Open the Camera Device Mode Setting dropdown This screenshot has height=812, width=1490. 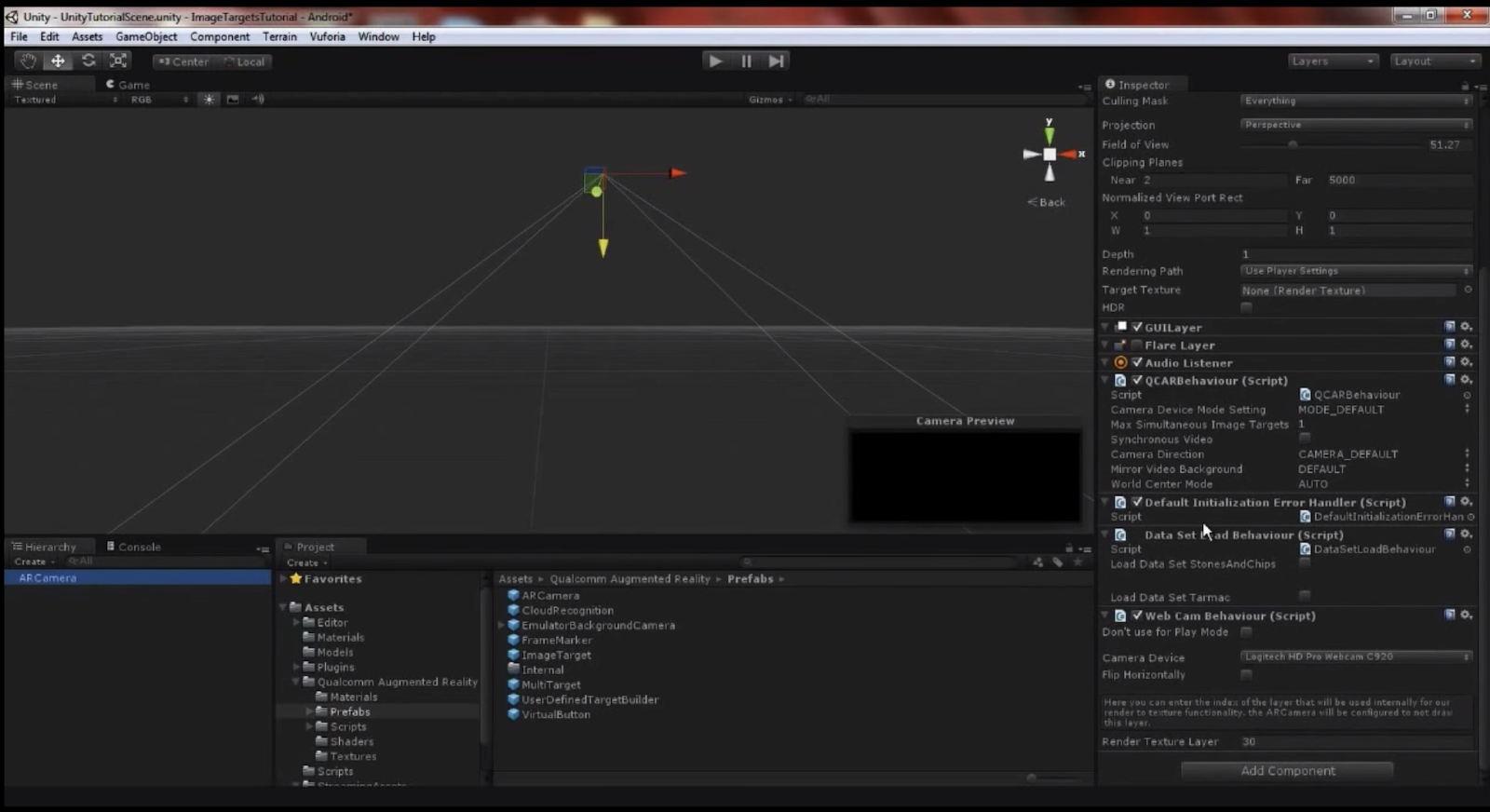[1384, 410]
